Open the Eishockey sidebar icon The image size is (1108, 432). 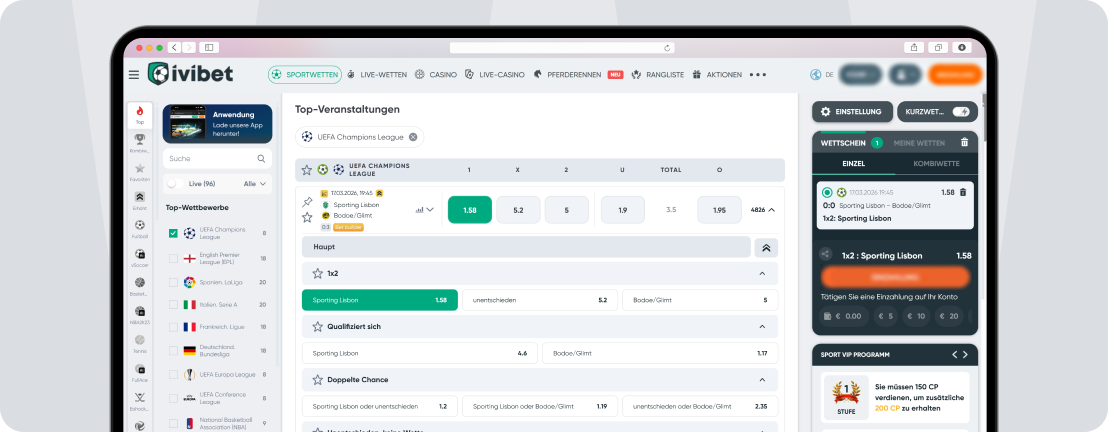pos(140,402)
